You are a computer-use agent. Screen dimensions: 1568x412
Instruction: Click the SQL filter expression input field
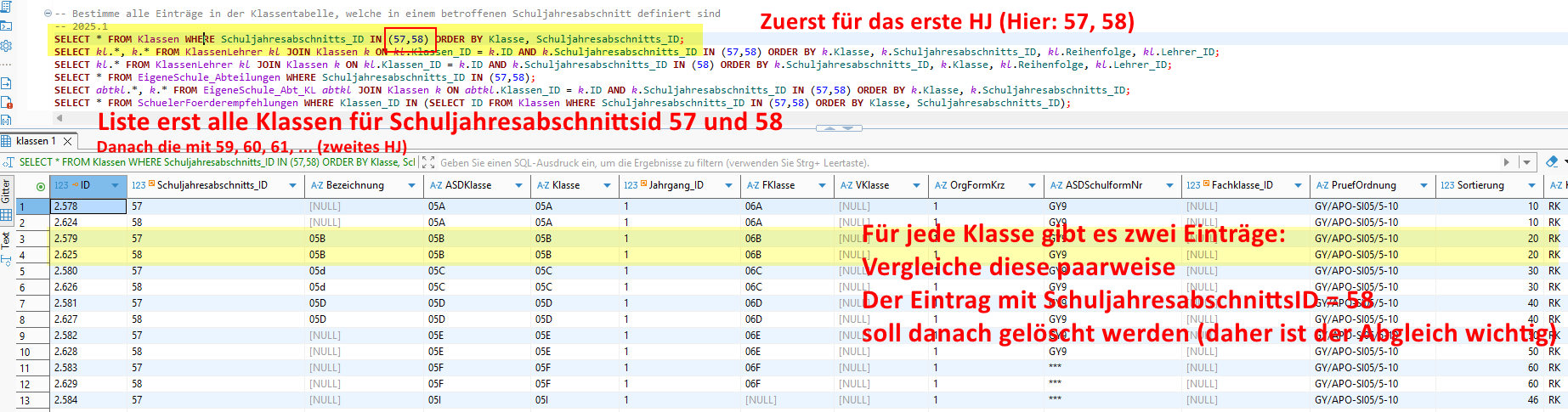click(x=935, y=162)
